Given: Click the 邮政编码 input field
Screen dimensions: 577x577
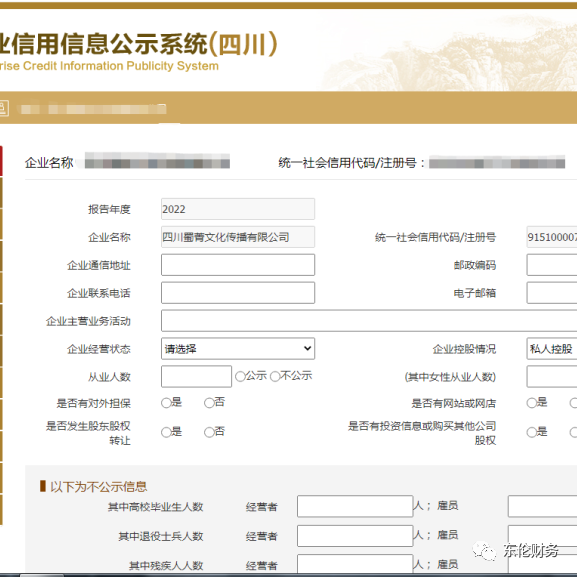Looking at the screenshot, I should coord(552,265).
